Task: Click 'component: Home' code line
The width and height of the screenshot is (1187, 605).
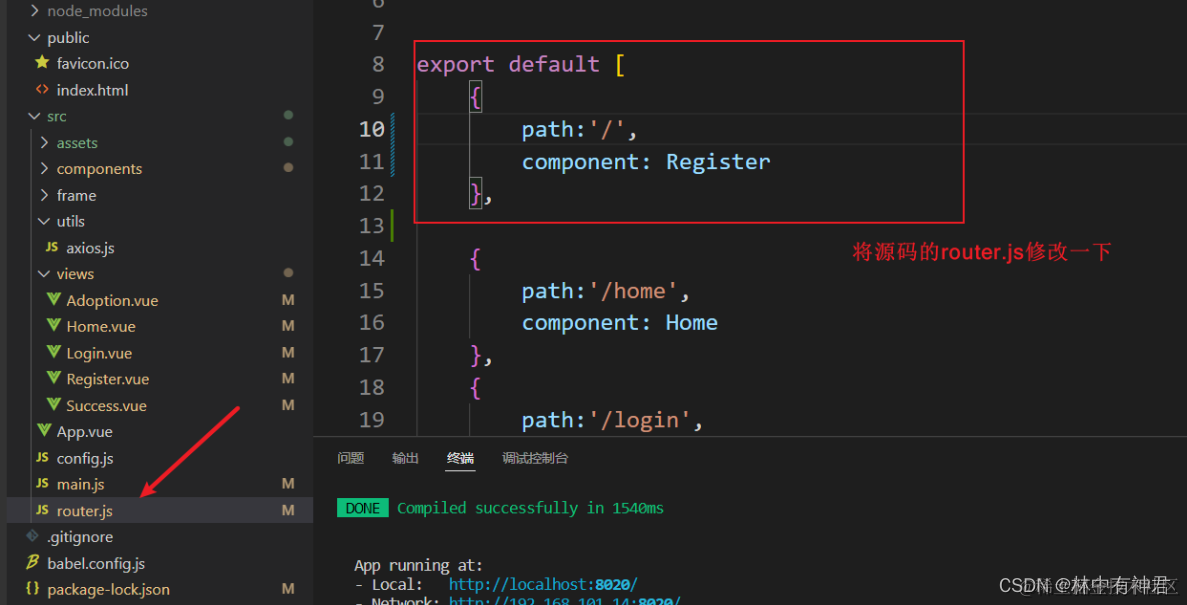Action: point(619,323)
